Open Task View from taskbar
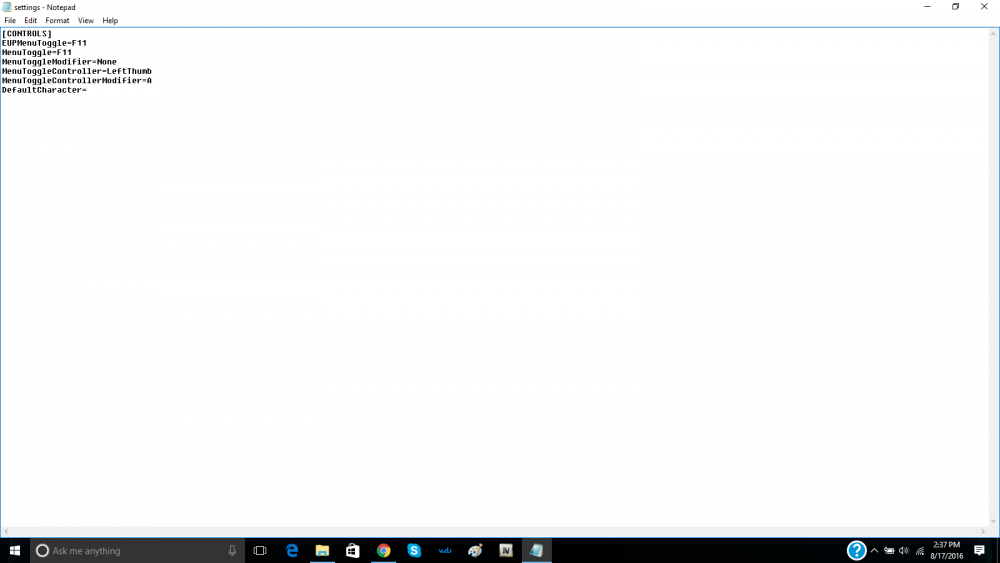The height and width of the screenshot is (563, 1000). [x=260, y=550]
